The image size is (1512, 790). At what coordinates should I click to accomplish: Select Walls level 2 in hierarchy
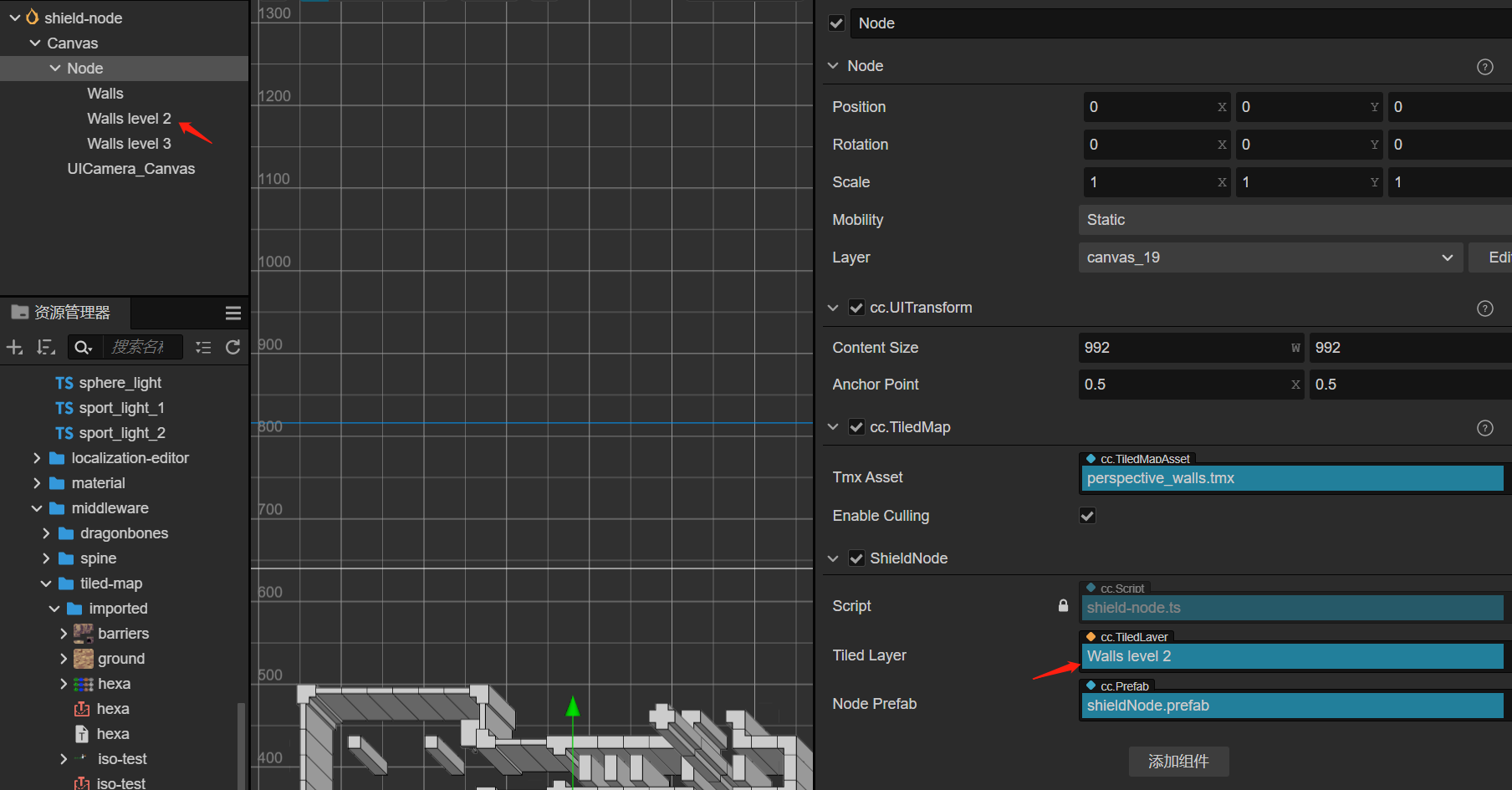click(129, 119)
